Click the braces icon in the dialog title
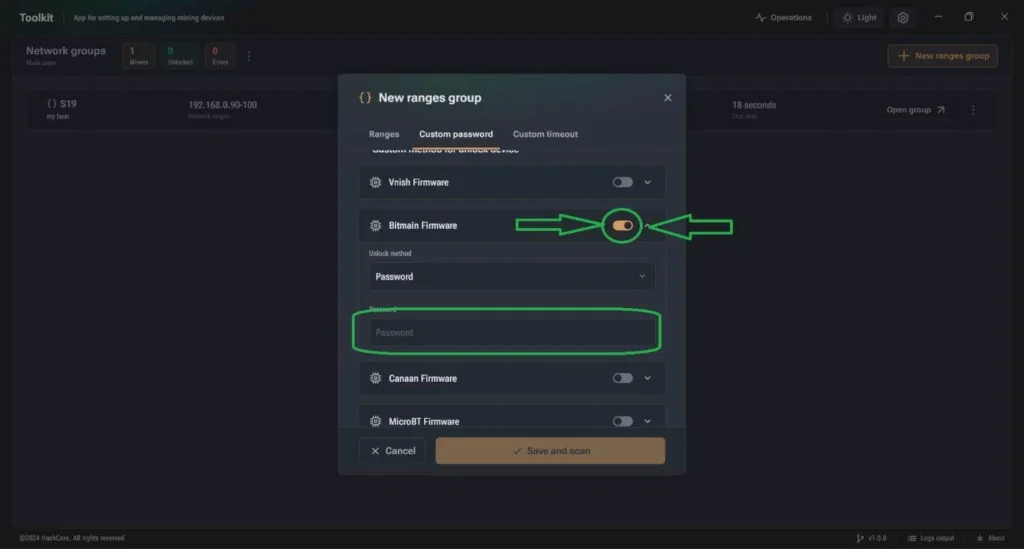The width and height of the screenshot is (1024, 549). click(365, 98)
